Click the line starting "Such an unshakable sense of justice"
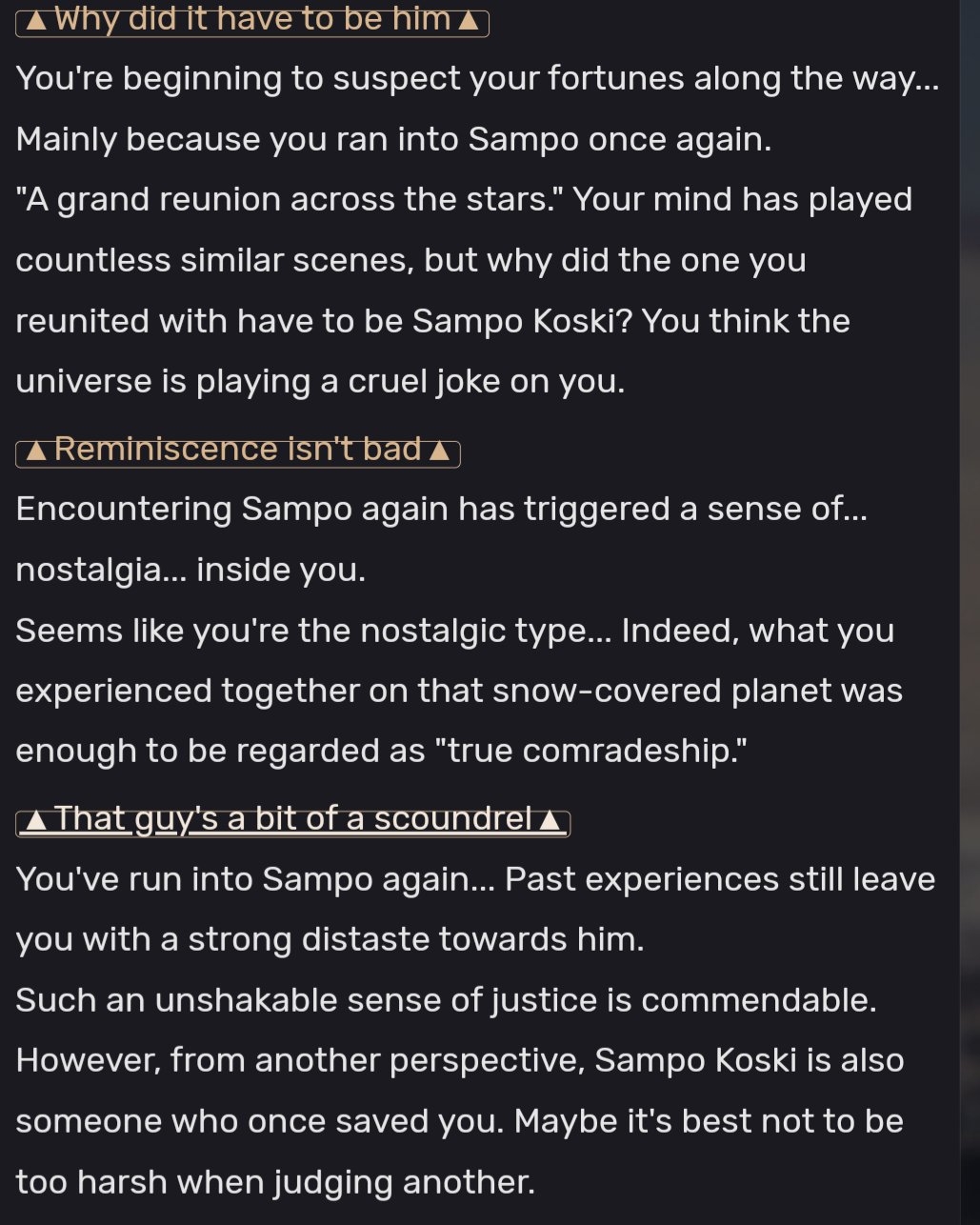 pyautogui.click(x=446, y=1000)
